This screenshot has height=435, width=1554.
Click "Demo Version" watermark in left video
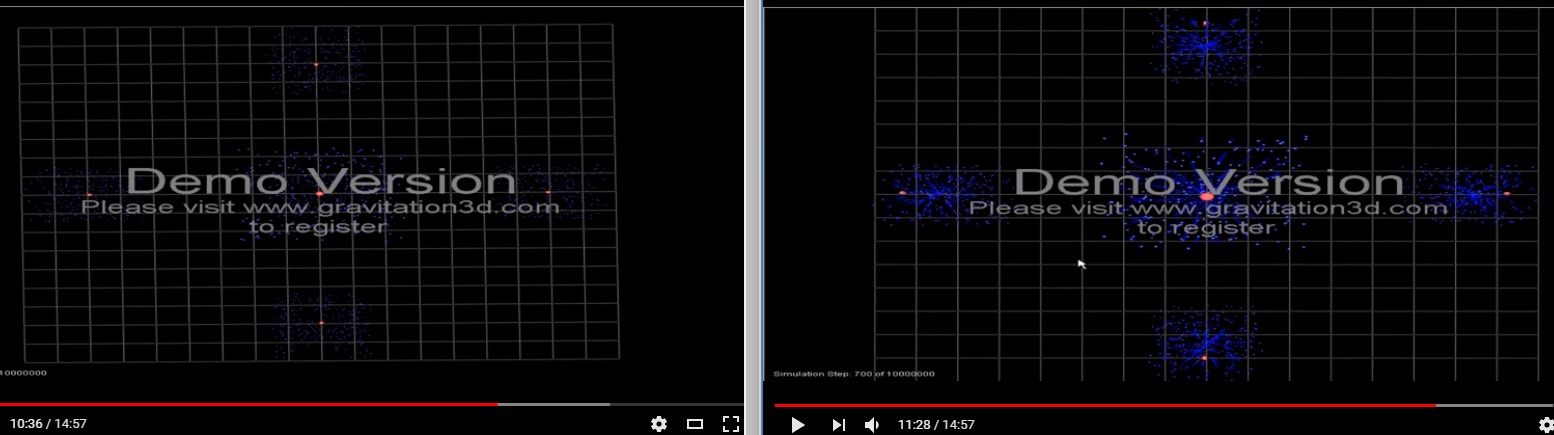(321, 181)
